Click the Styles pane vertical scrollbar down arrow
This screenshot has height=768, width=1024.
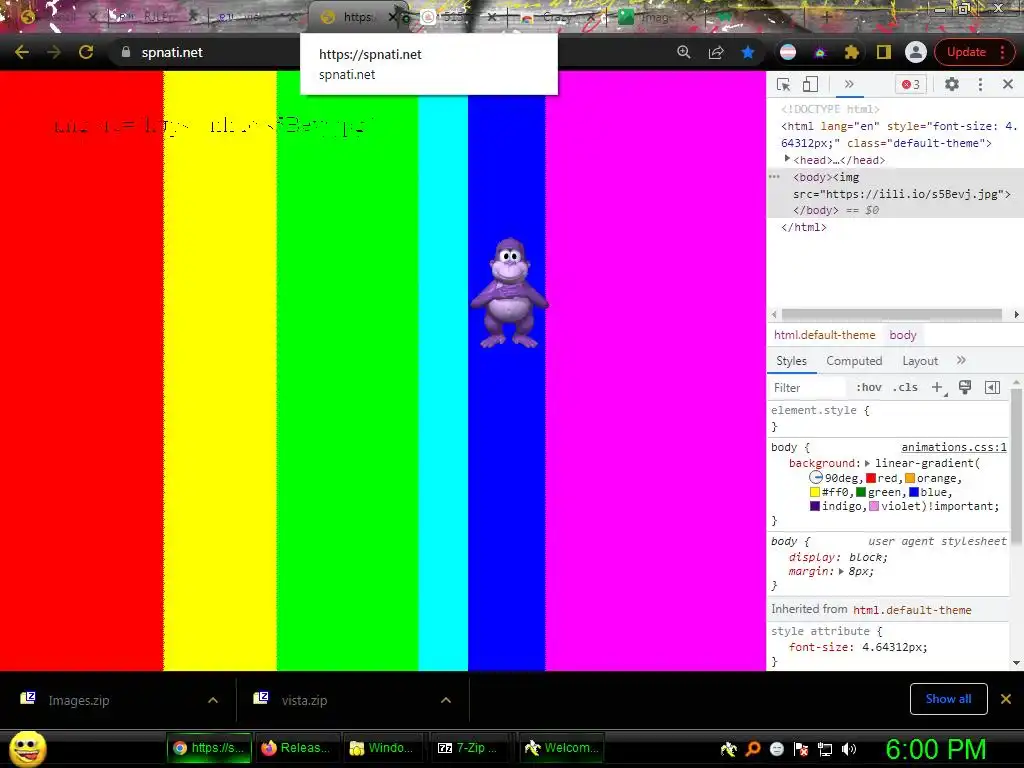tap(1016, 663)
